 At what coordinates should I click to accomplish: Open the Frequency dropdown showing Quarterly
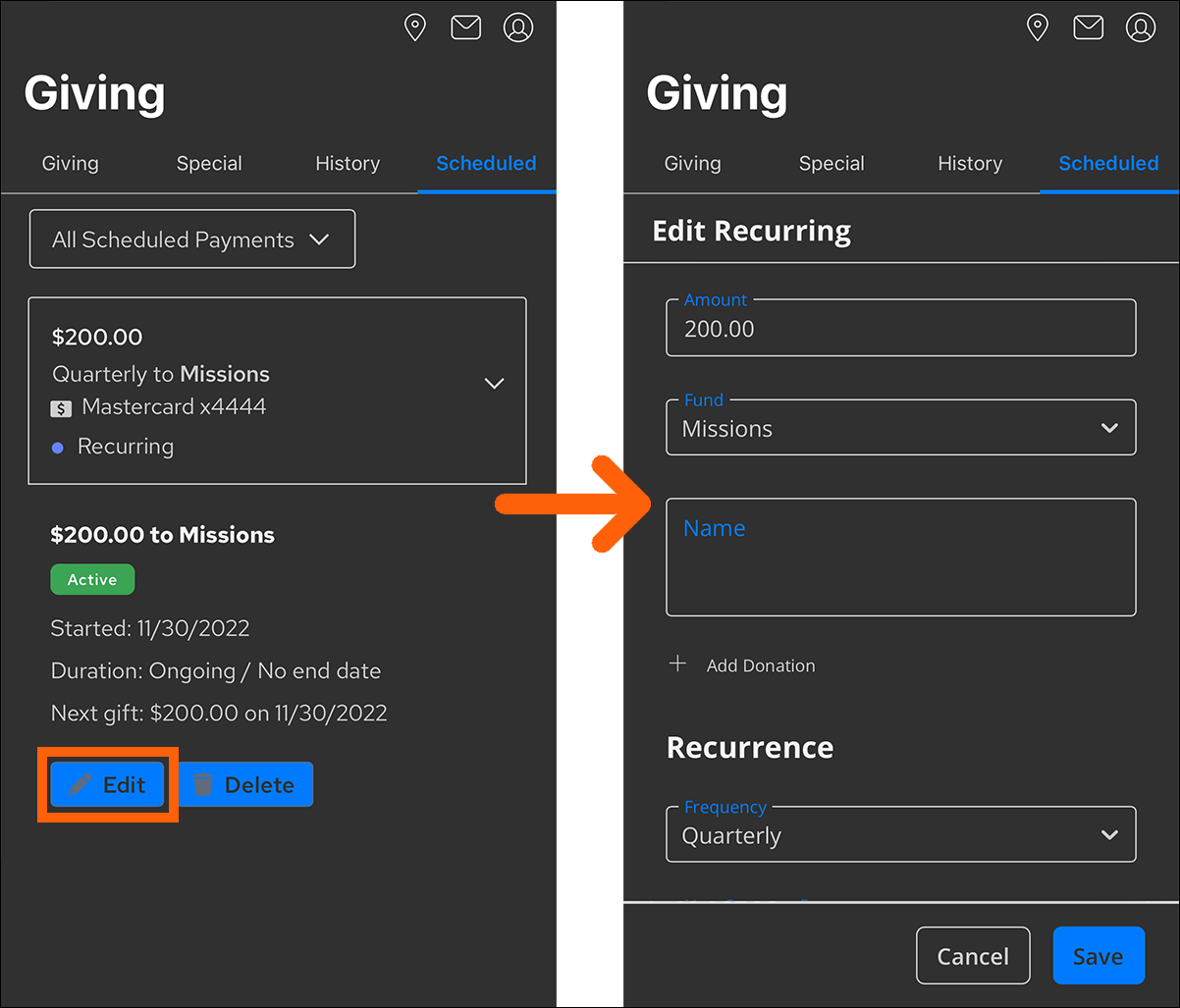pyautogui.click(x=900, y=834)
